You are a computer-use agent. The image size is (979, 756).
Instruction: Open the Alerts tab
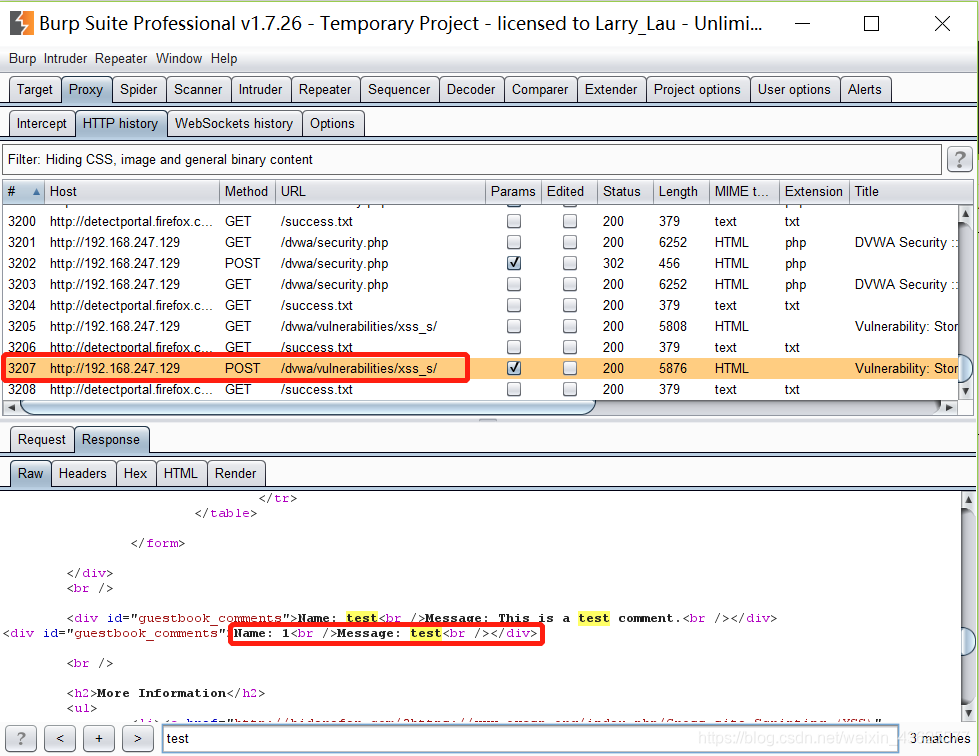tap(865, 90)
